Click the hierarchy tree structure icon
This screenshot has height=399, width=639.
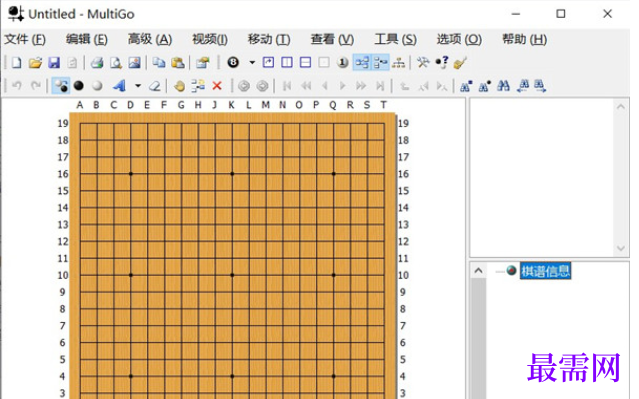(x=398, y=63)
